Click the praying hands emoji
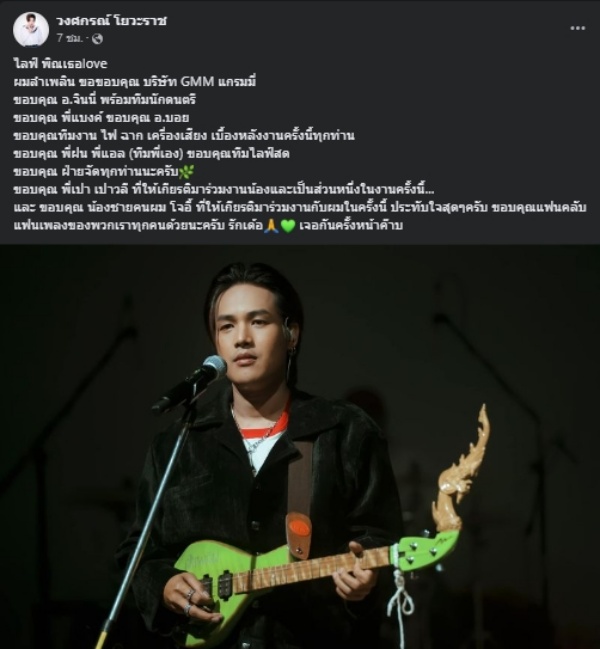Viewport: 600px width, 649px height. (x=271, y=226)
